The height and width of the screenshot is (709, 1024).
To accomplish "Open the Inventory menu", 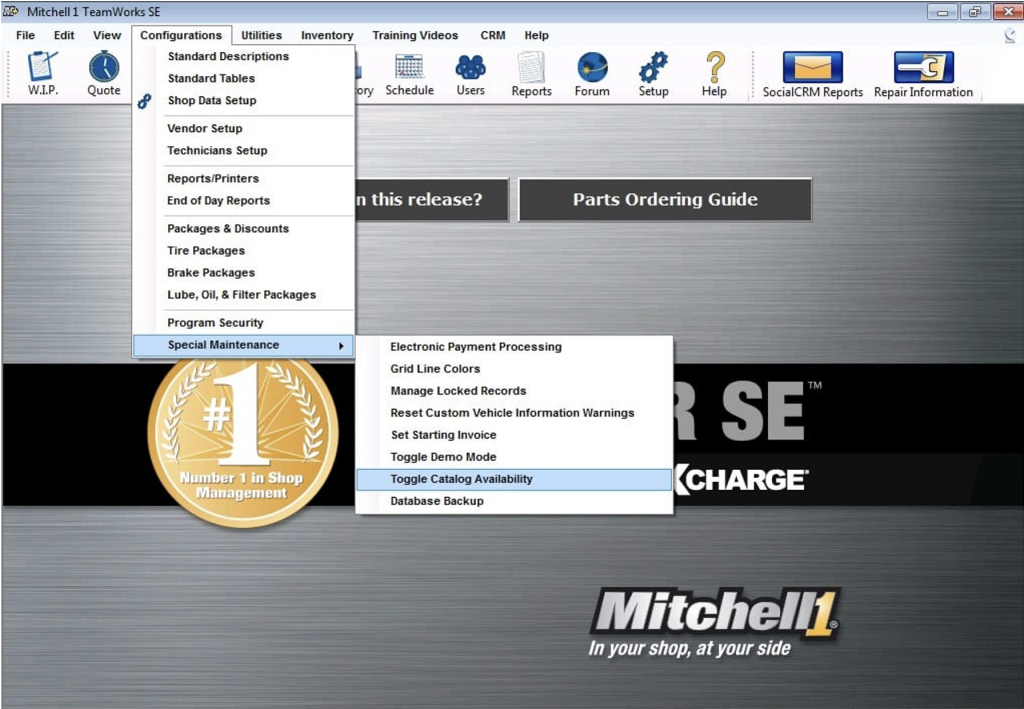I will (x=327, y=35).
